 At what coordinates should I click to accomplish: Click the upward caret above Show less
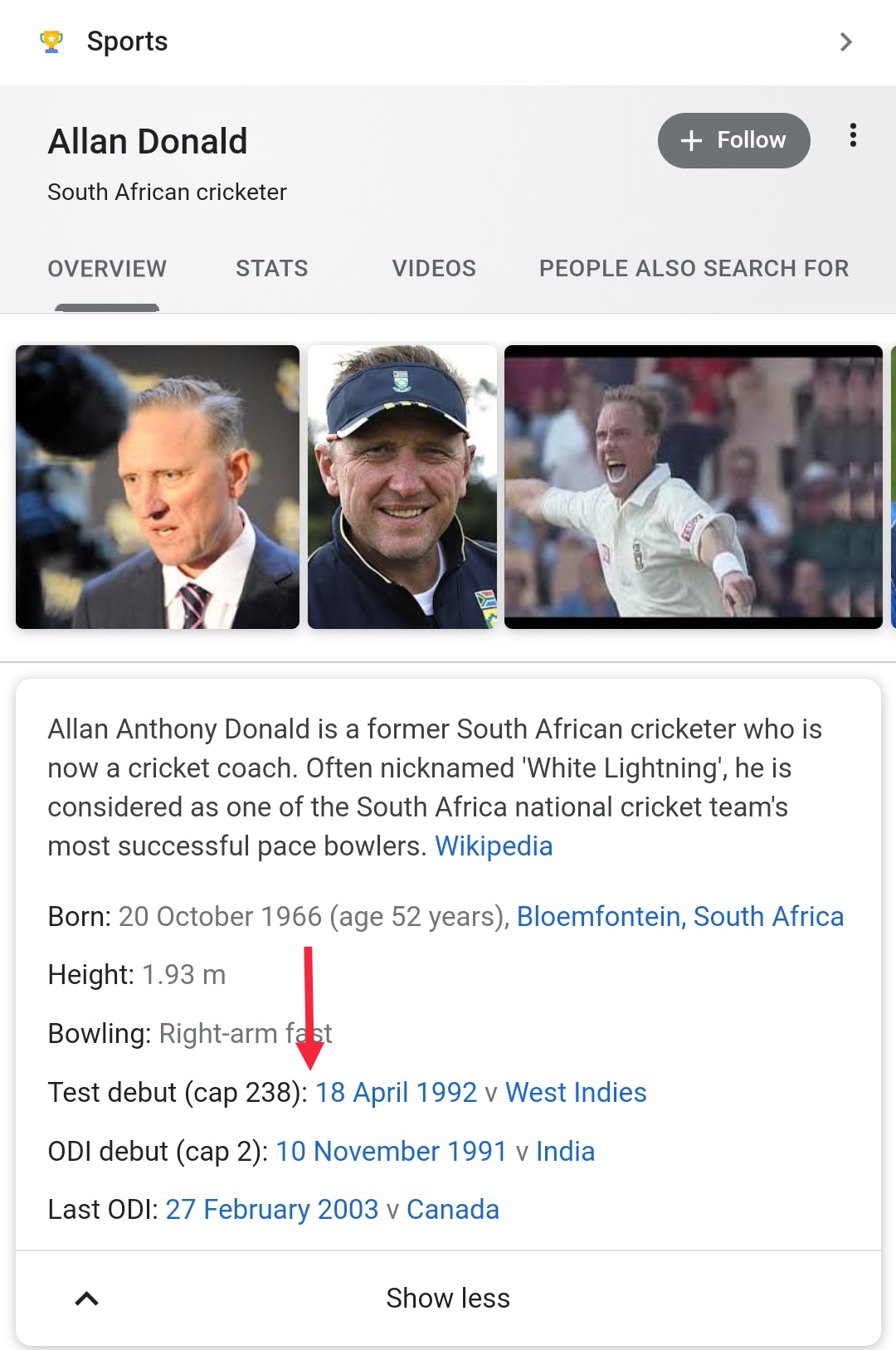(85, 1297)
